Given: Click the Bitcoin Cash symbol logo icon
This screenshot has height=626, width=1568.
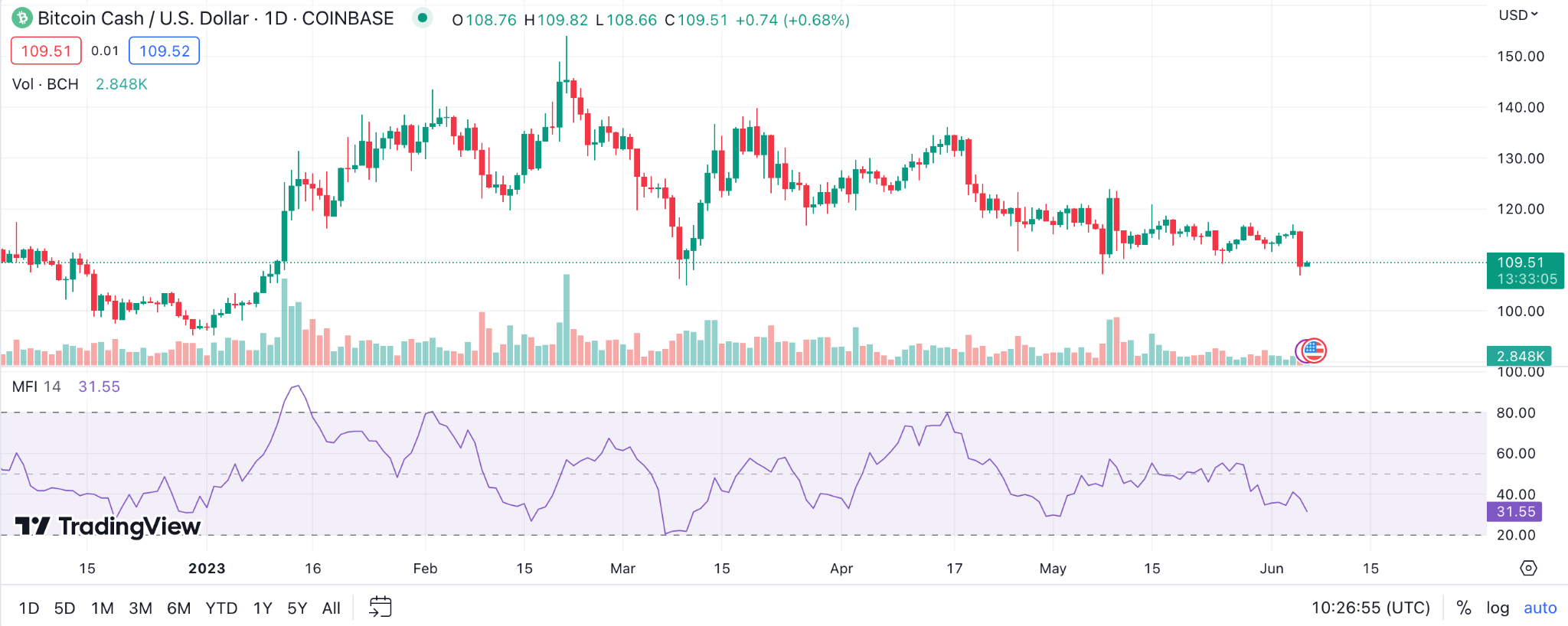Looking at the screenshot, I should click(x=22, y=18).
